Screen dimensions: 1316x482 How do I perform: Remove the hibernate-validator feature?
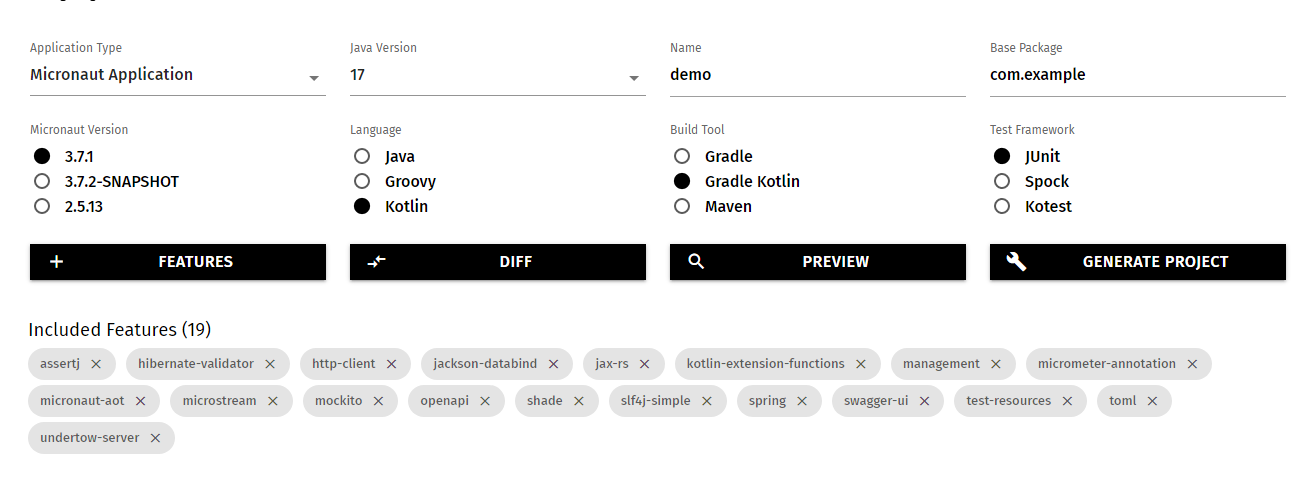tap(270, 364)
